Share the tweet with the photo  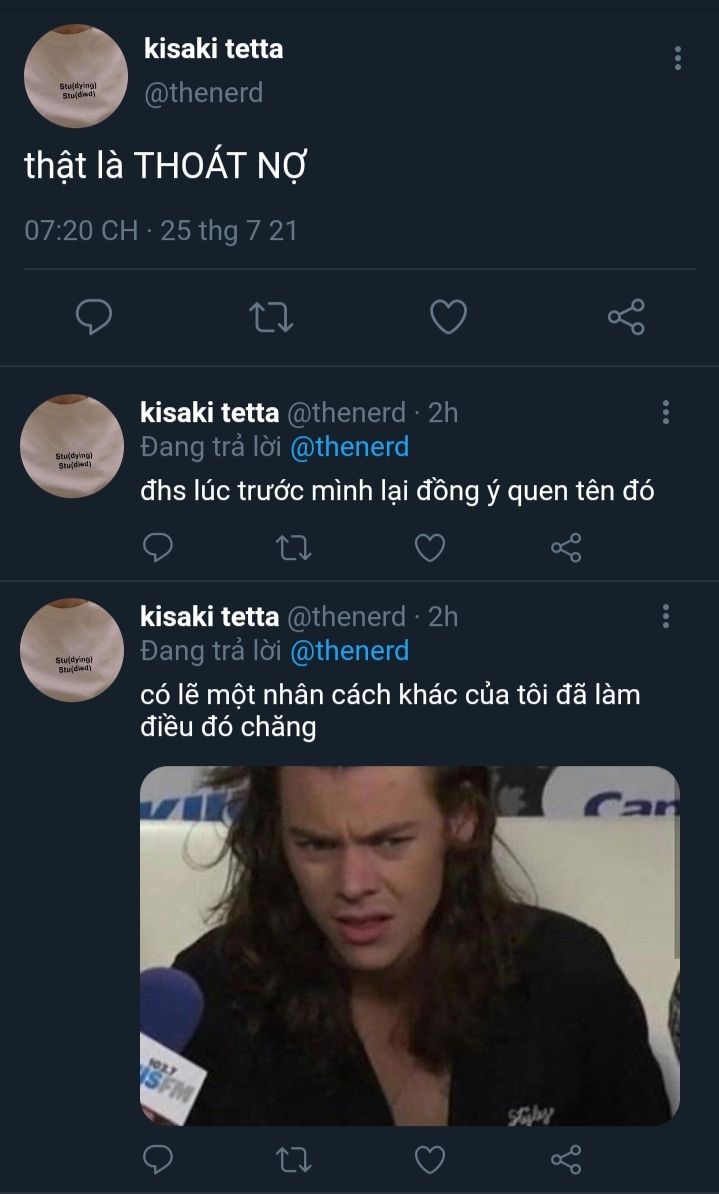[x=566, y=1159]
